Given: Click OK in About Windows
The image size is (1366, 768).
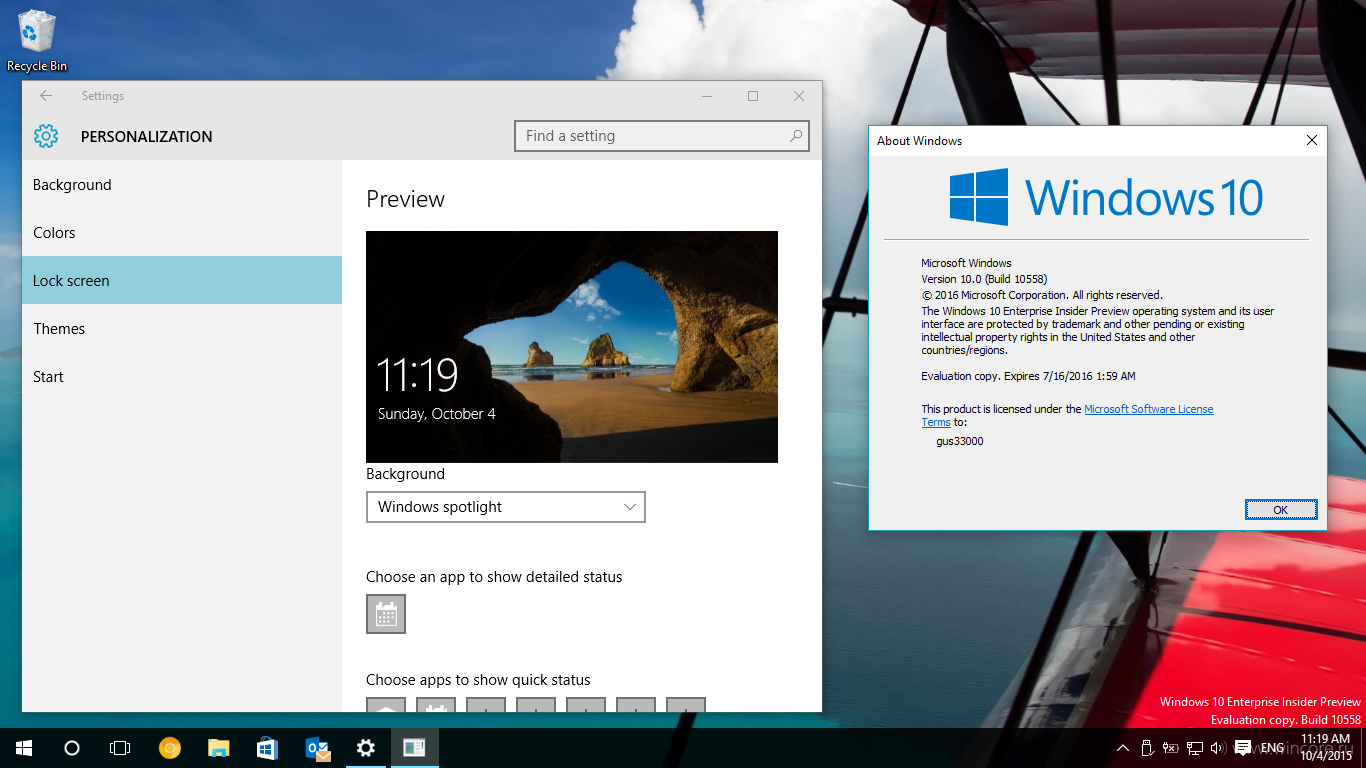Looking at the screenshot, I should click(x=1281, y=510).
